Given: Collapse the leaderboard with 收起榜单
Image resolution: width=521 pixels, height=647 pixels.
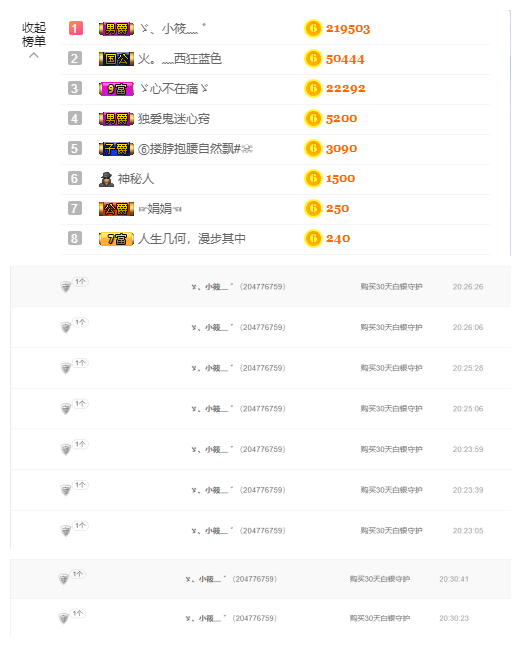Looking at the screenshot, I should [x=34, y=39].
